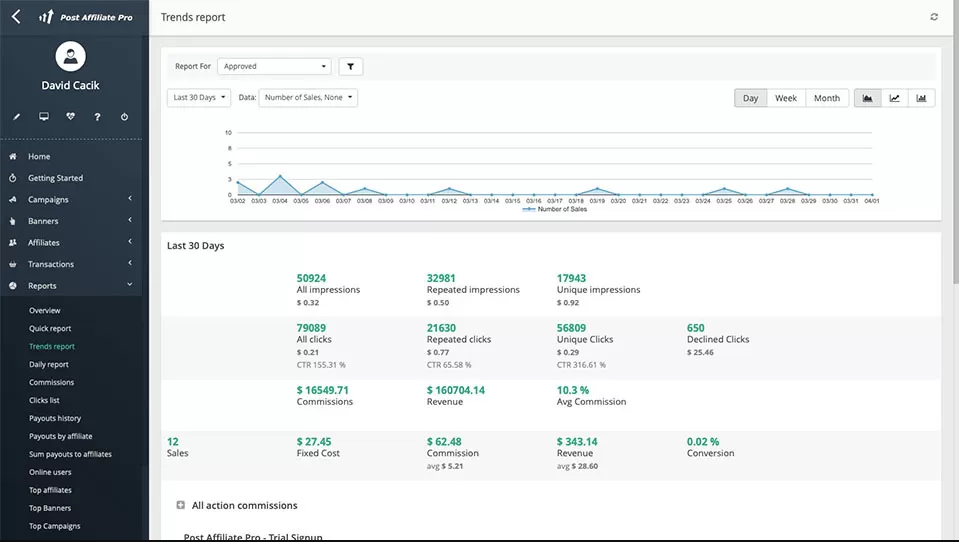The width and height of the screenshot is (959, 542).
Task: Go to Home in the sidebar
Action: [x=39, y=157]
